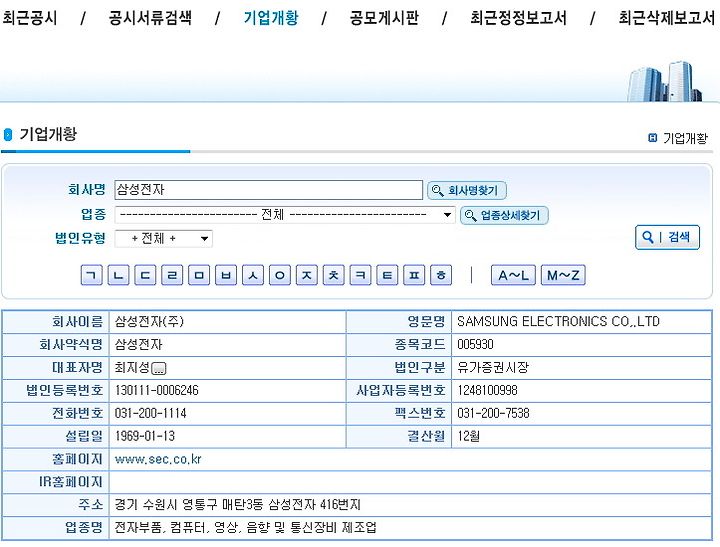Go to 공모게시판 menu
The width and height of the screenshot is (720, 547).
pos(384,18)
